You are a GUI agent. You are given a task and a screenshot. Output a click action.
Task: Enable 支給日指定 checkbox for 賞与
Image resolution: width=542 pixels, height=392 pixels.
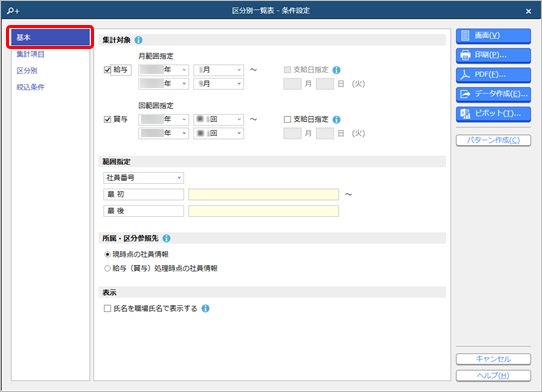tap(287, 119)
